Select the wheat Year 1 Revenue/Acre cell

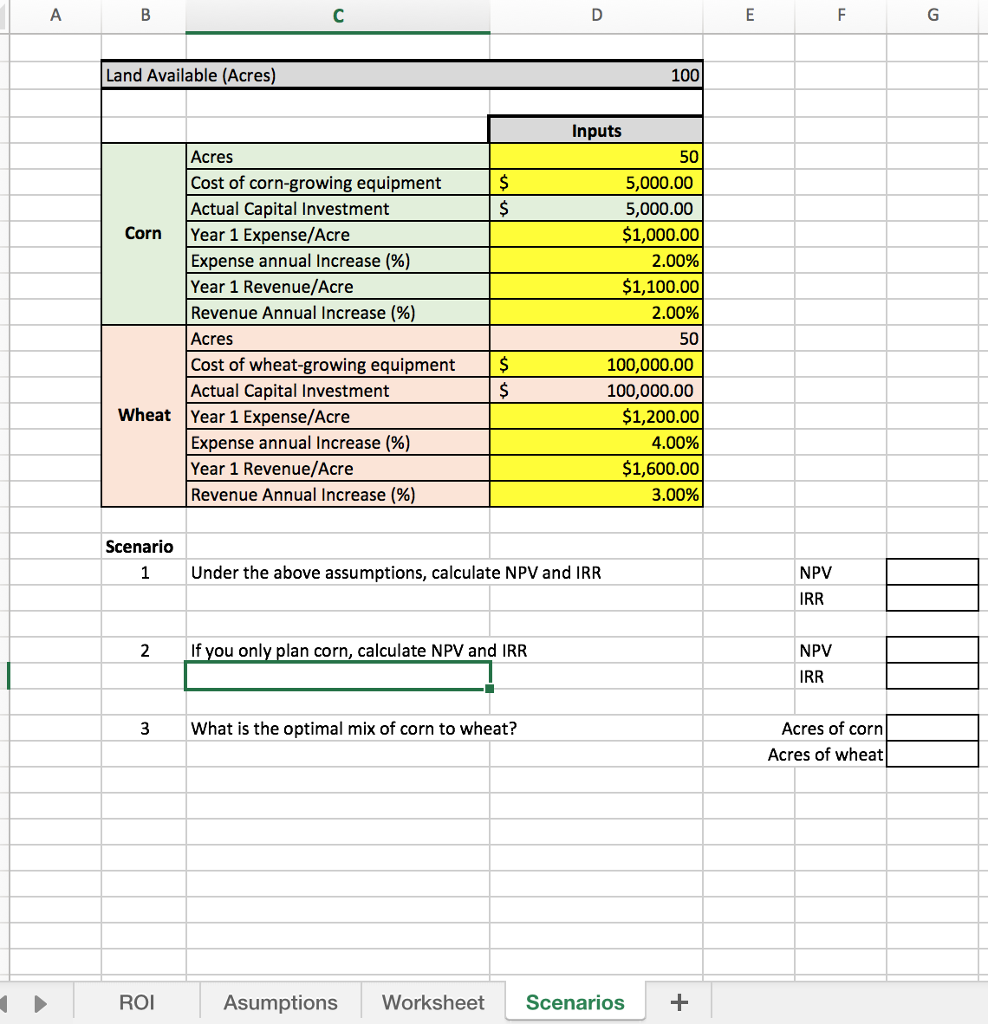tap(596, 468)
